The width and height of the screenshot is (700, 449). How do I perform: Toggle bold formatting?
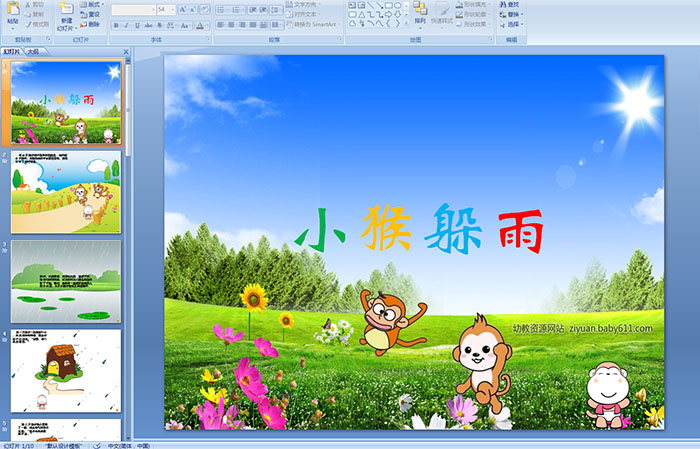(x=115, y=25)
